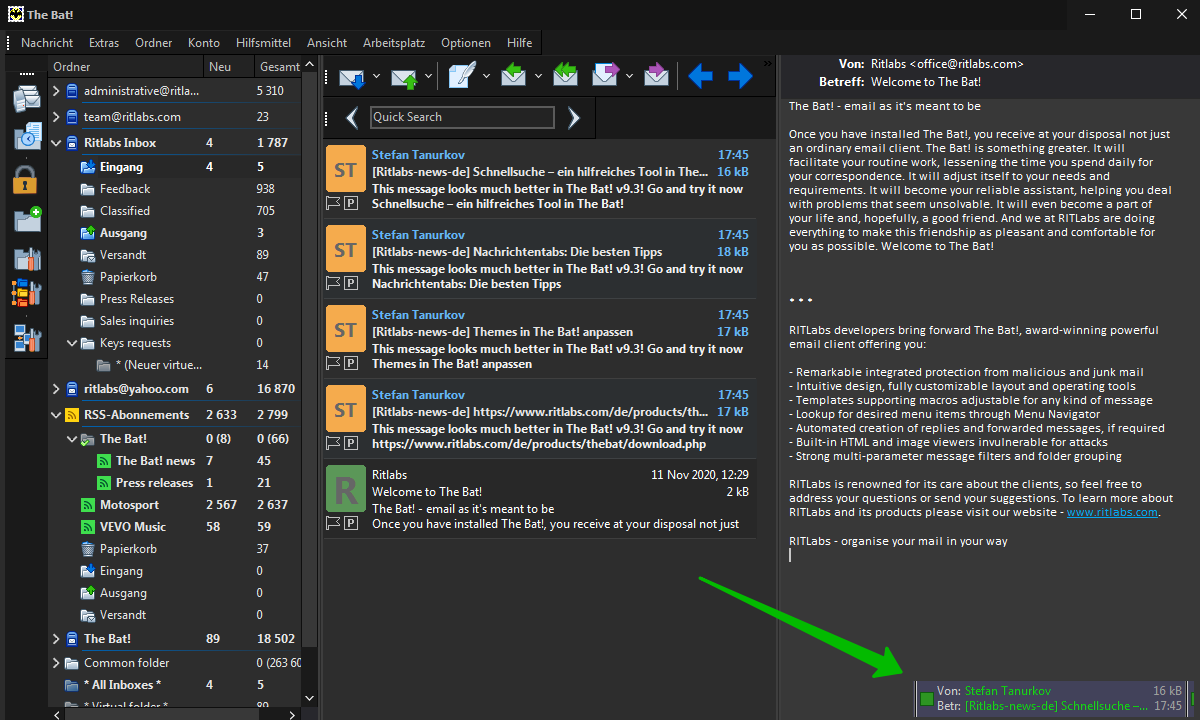Show hidden toolbar items via » chevron
Viewport: 1200px width, 720px height.
click(x=768, y=63)
